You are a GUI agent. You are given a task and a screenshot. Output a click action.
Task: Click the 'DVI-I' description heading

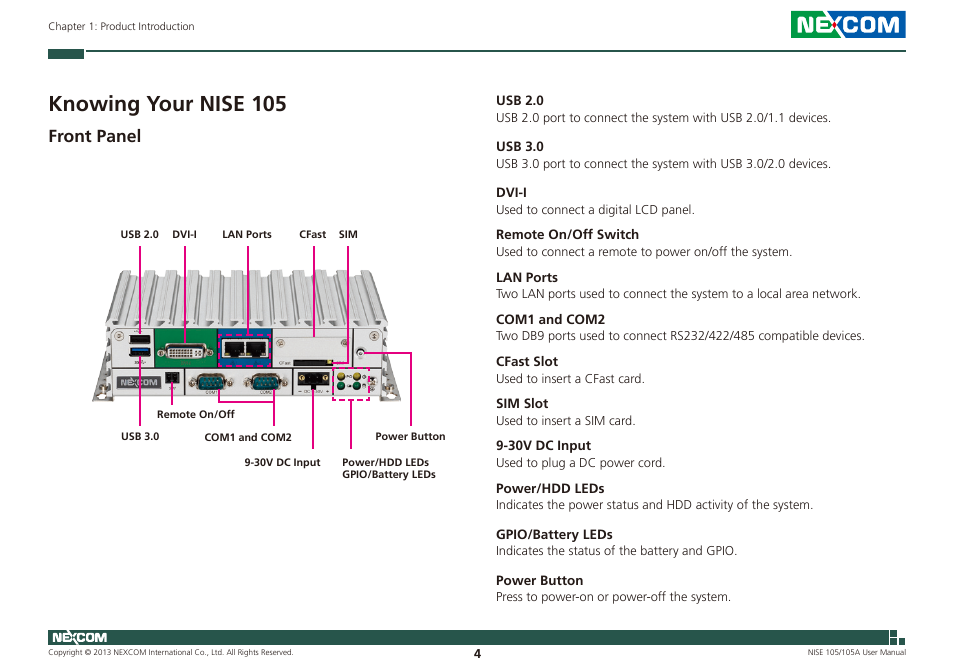click(x=511, y=193)
